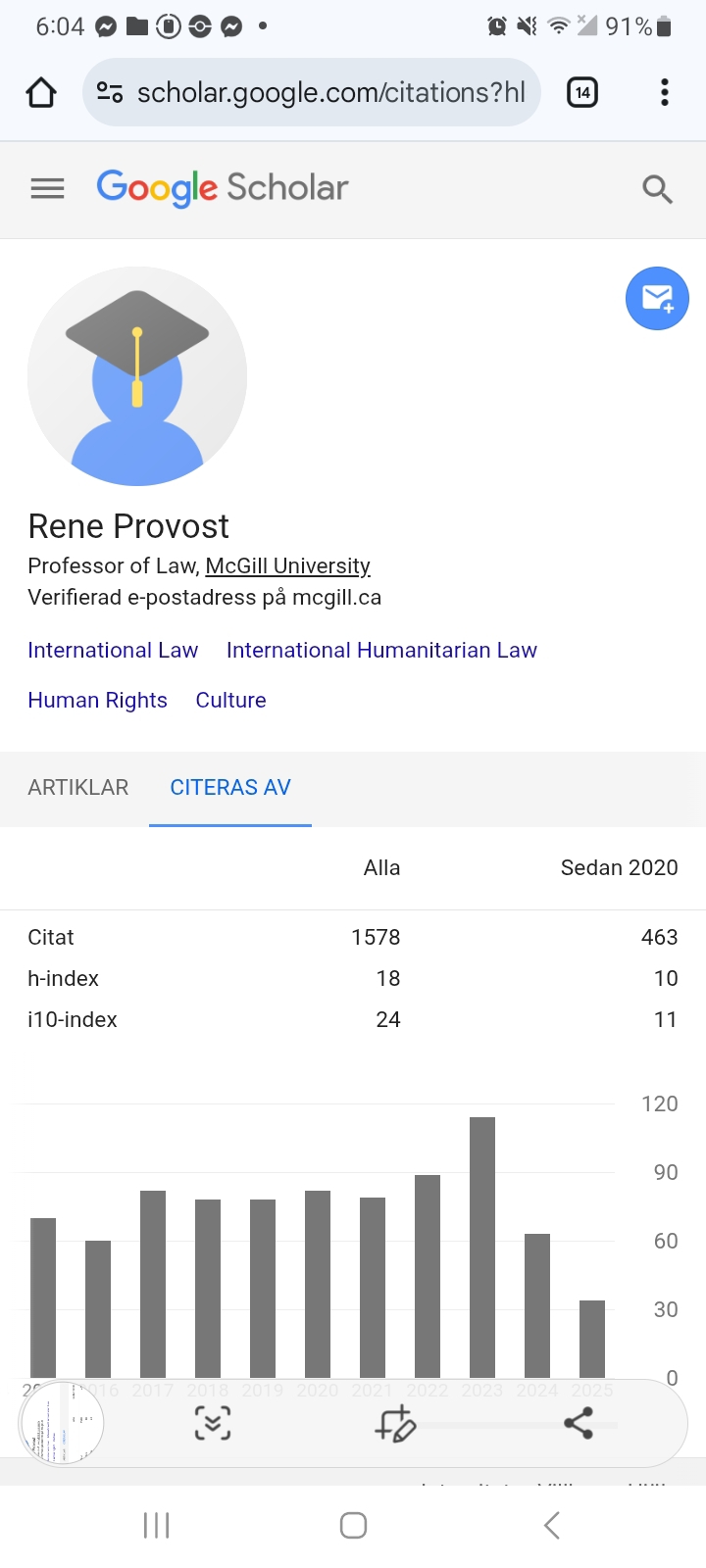Tap the address bar URL field

[330, 93]
